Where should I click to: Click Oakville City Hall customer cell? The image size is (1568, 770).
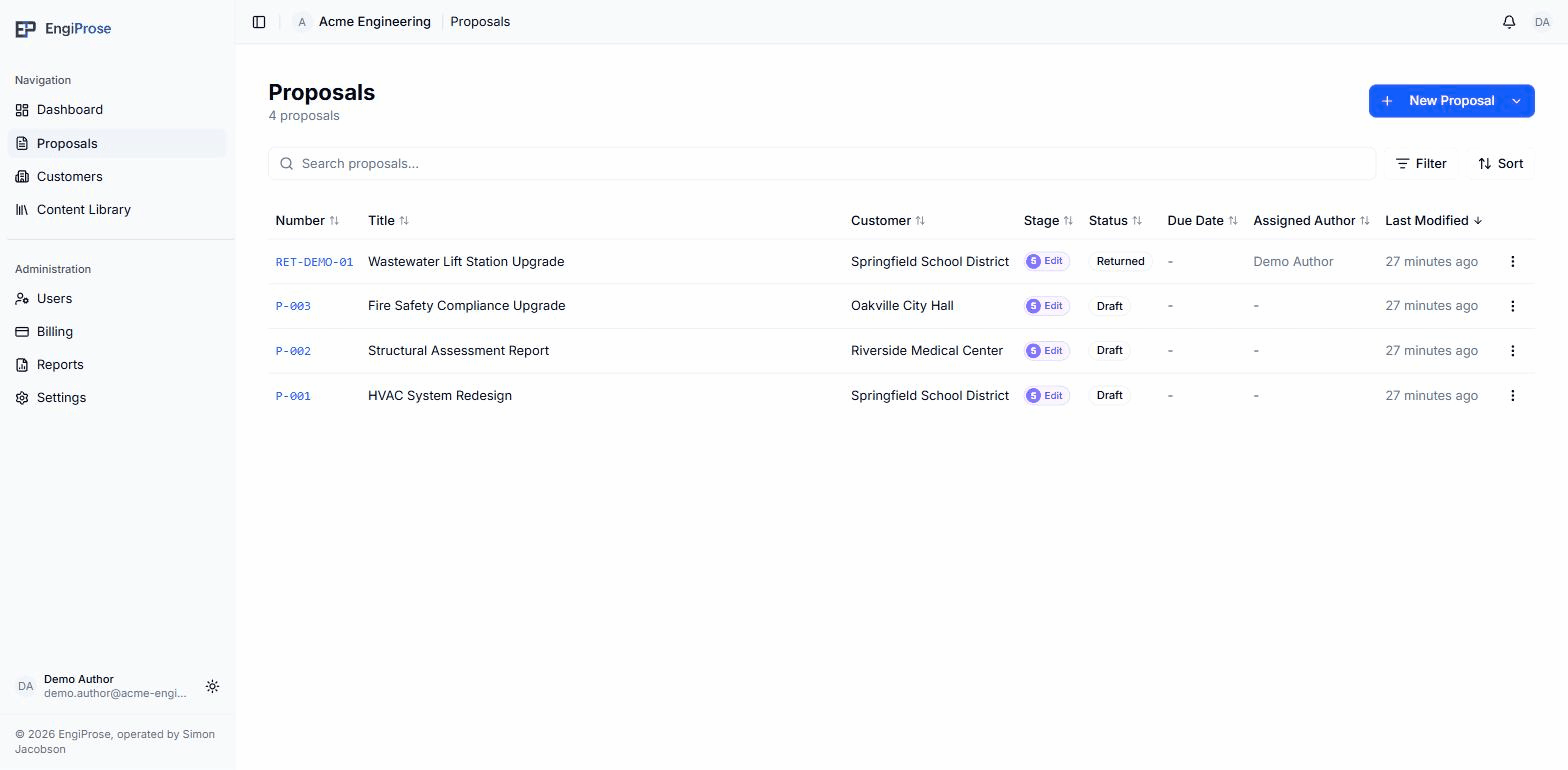(x=902, y=306)
